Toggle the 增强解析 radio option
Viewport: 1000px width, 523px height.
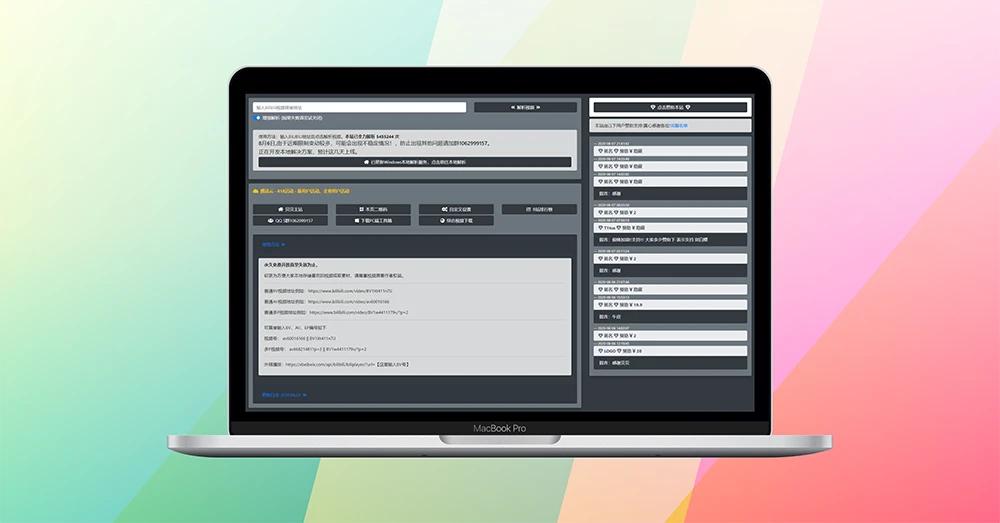(257, 118)
